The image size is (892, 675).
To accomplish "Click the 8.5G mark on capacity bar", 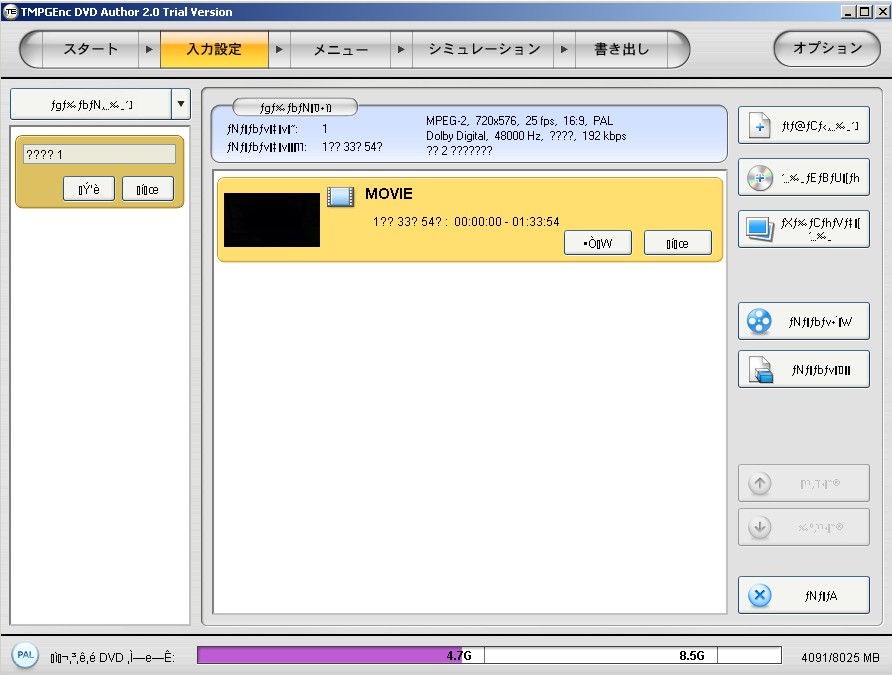I will tap(692, 656).
